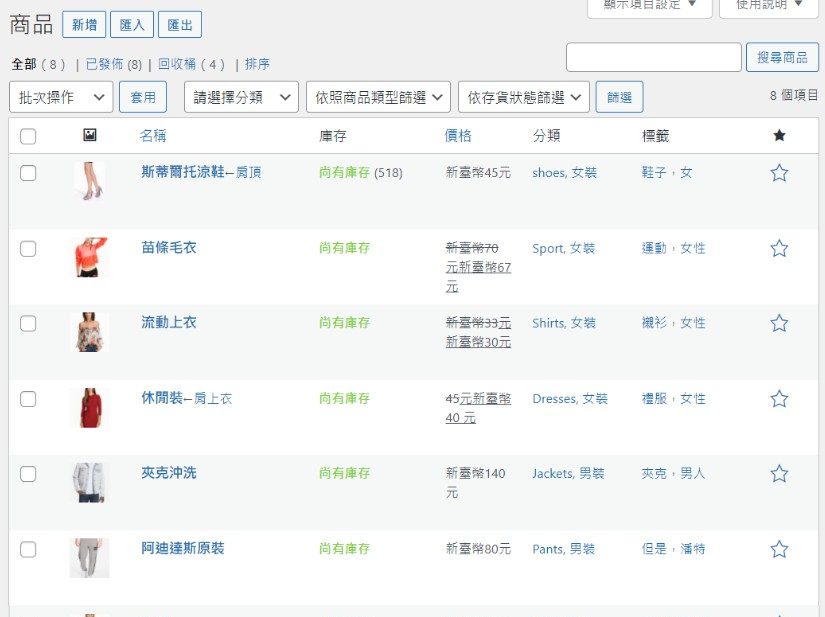Open the 夾克沖洗 jacket thumbnail
The height and width of the screenshot is (617, 825).
point(89,483)
